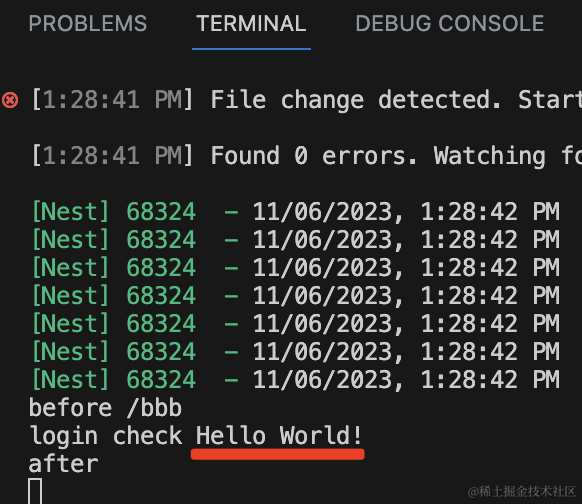Open the DEBUG CONSOLE tab
This screenshot has width=582, height=504.
[x=450, y=23]
